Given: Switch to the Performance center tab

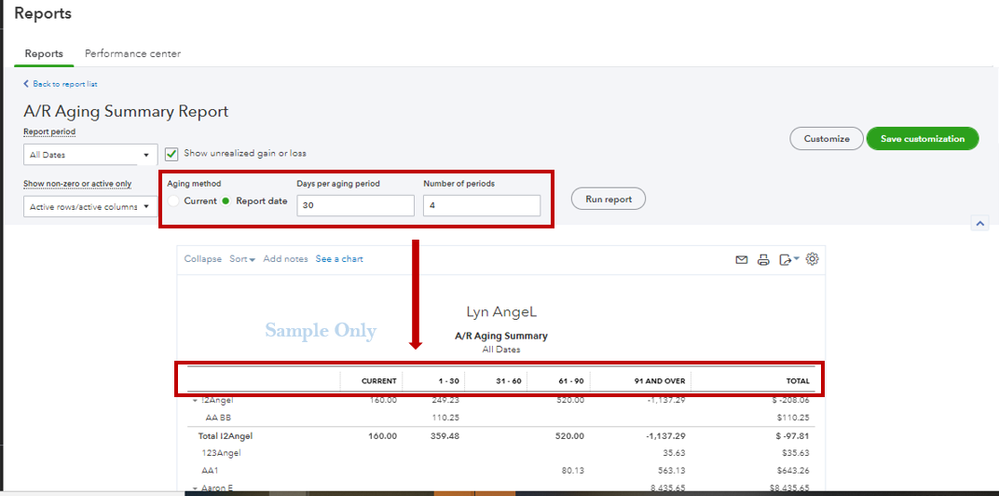Looking at the screenshot, I should 133,53.
